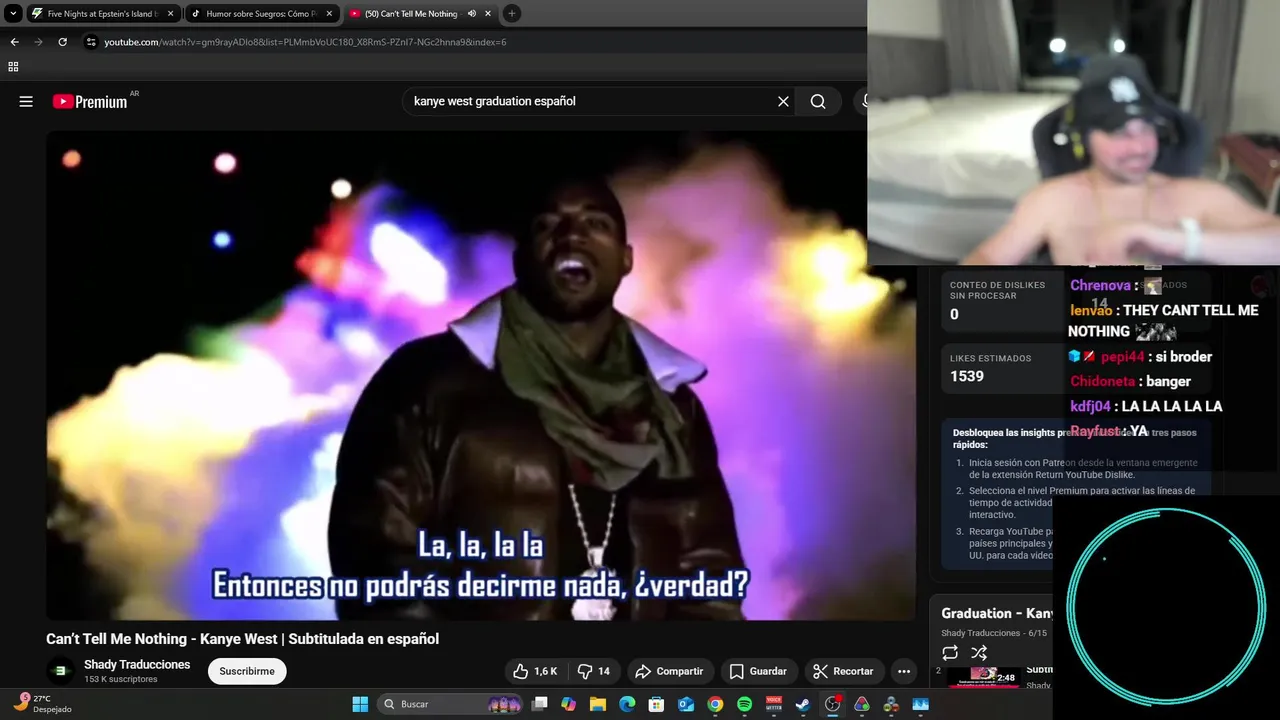Click the 153 K suscriptores count
1280x720 pixels.
click(121, 679)
